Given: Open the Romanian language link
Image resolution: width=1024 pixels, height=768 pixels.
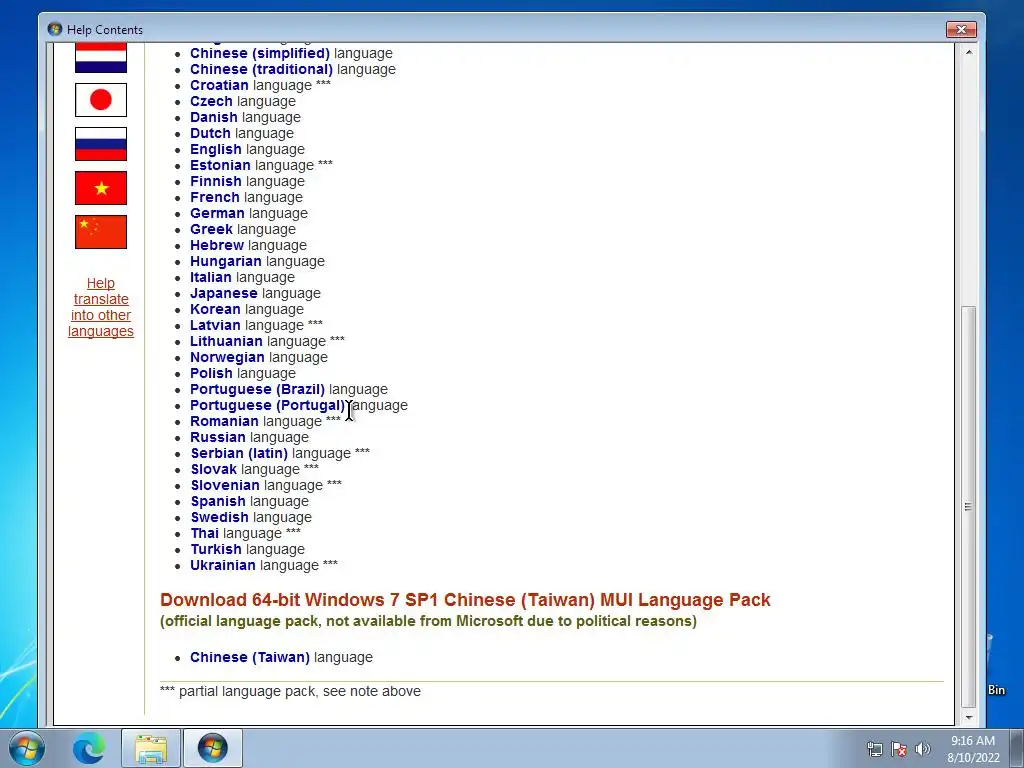Looking at the screenshot, I should tap(224, 421).
